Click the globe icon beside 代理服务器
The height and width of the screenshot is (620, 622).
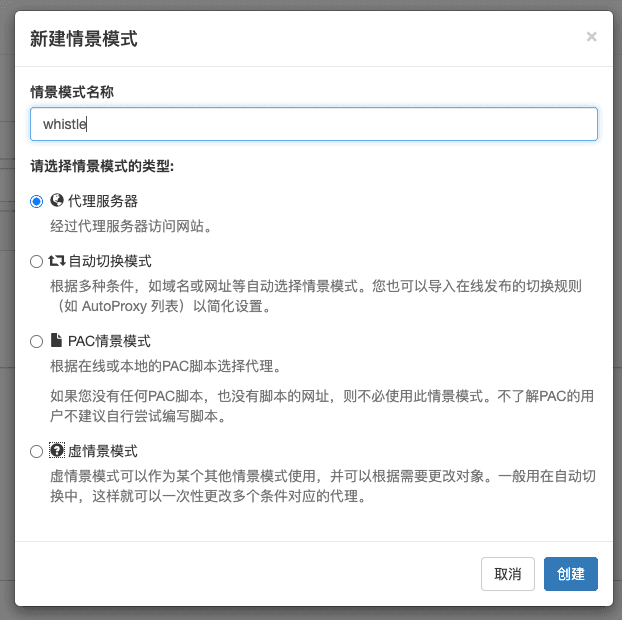click(57, 200)
